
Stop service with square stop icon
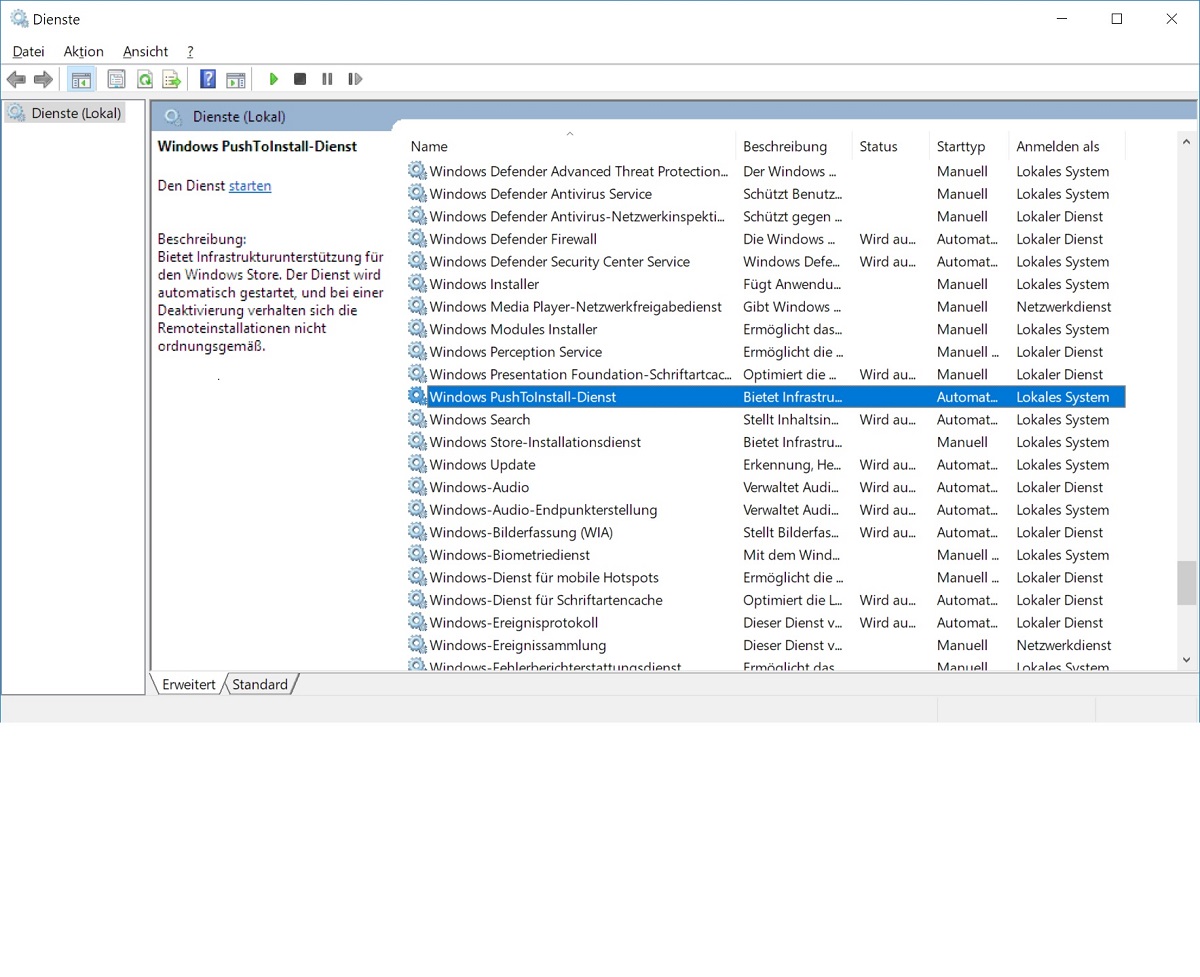click(x=300, y=79)
